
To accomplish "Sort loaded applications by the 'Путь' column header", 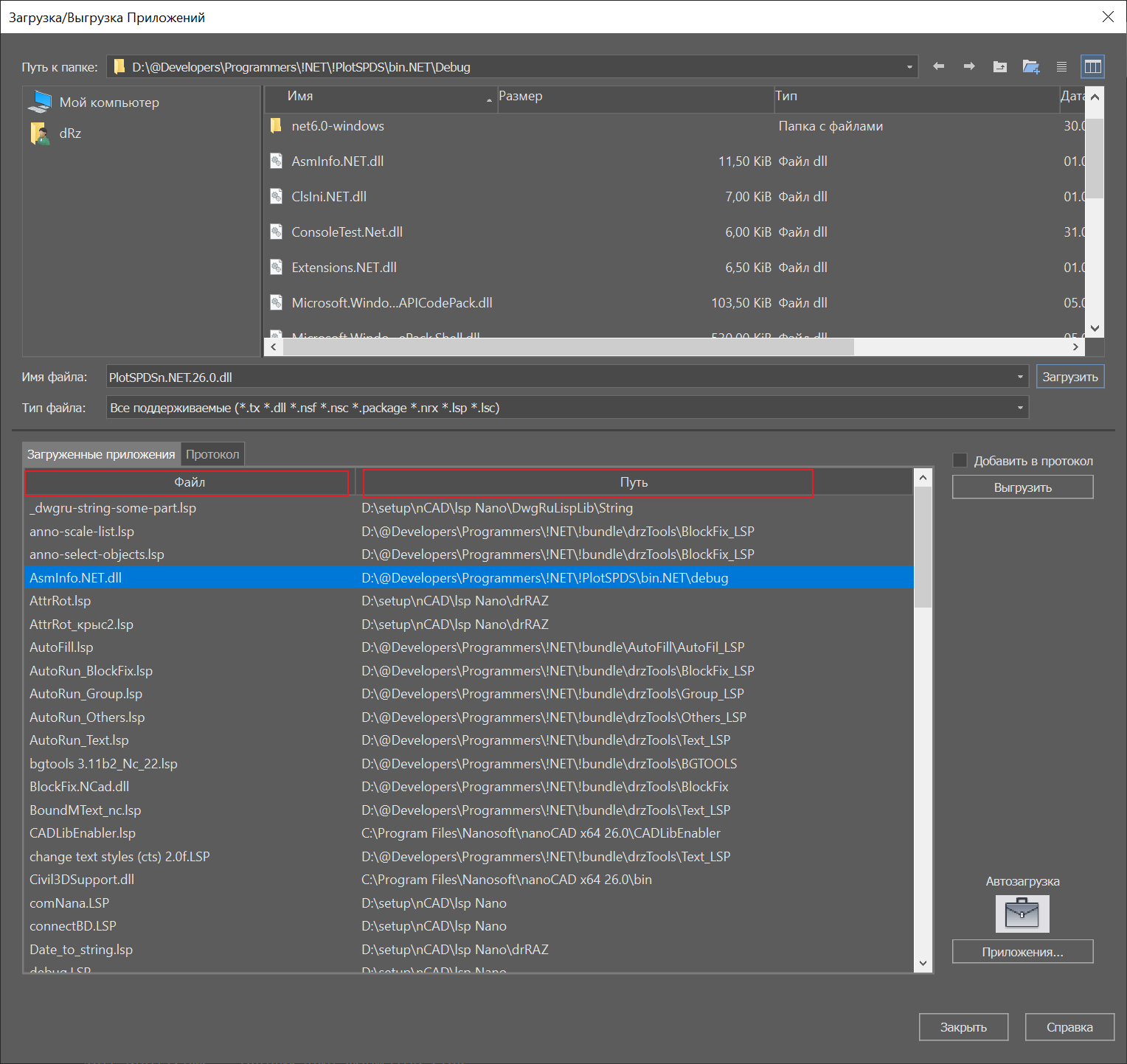I will pos(634,482).
